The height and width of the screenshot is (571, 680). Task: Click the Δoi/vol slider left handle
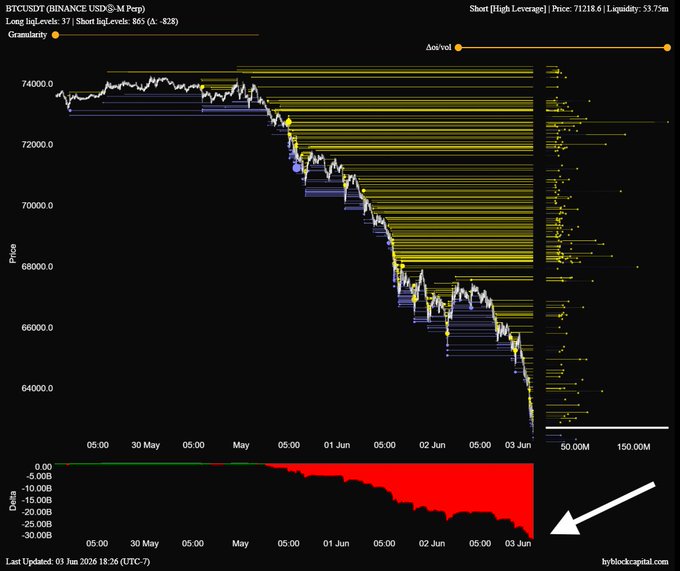[x=458, y=48]
